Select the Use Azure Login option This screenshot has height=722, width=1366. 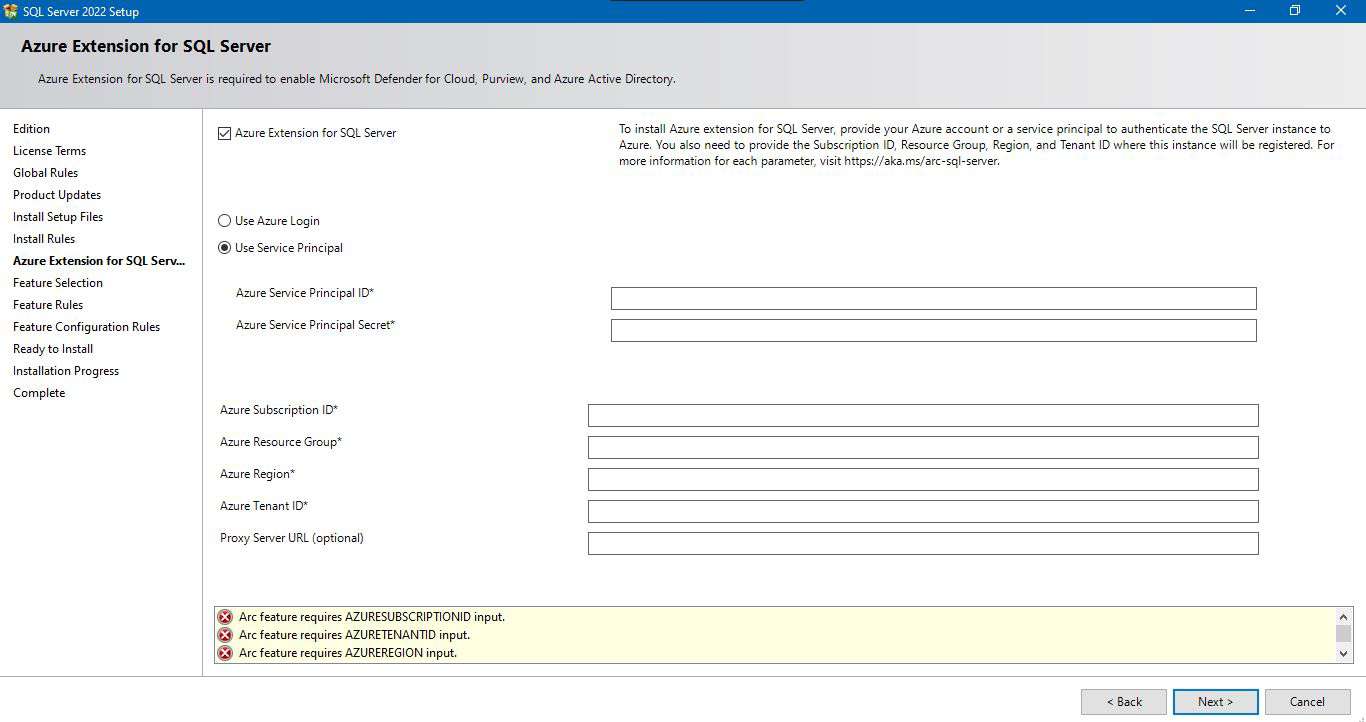pos(225,221)
